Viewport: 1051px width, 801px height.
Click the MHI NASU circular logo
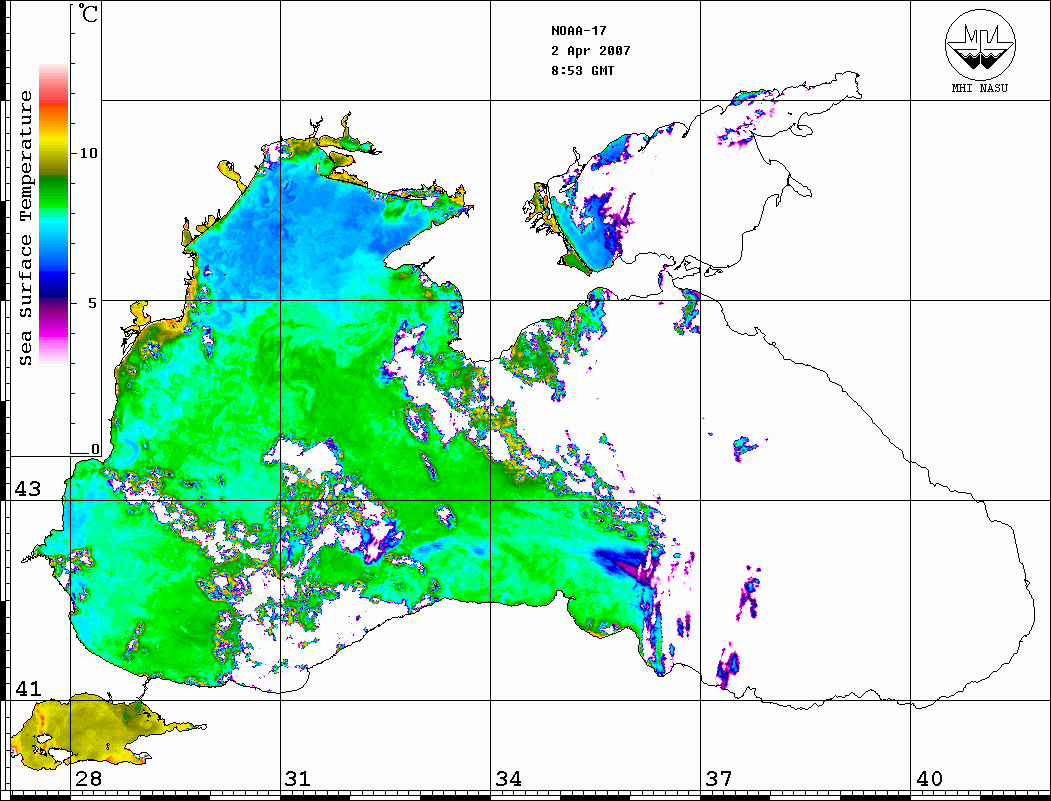click(980, 44)
